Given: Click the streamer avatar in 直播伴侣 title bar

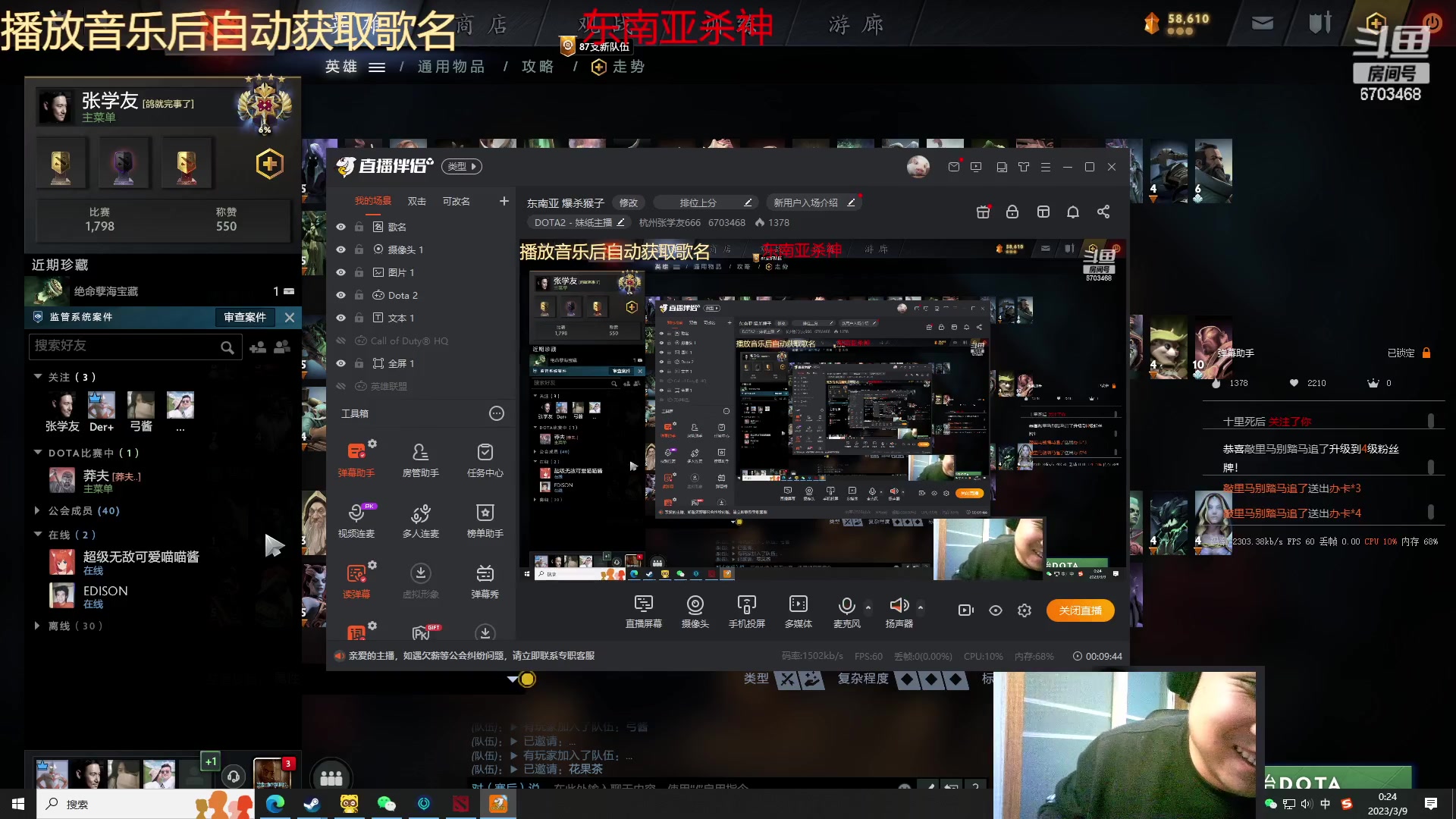Looking at the screenshot, I should point(918,166).
